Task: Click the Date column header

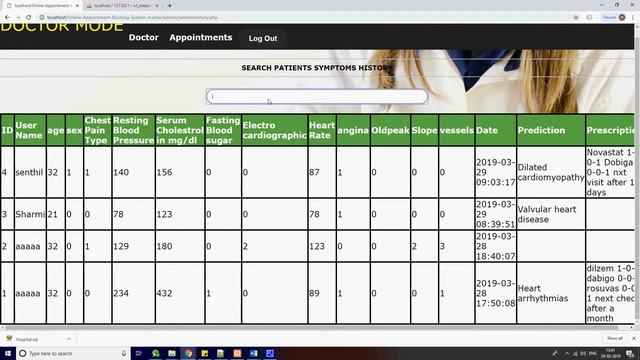Action: (496, 130)
